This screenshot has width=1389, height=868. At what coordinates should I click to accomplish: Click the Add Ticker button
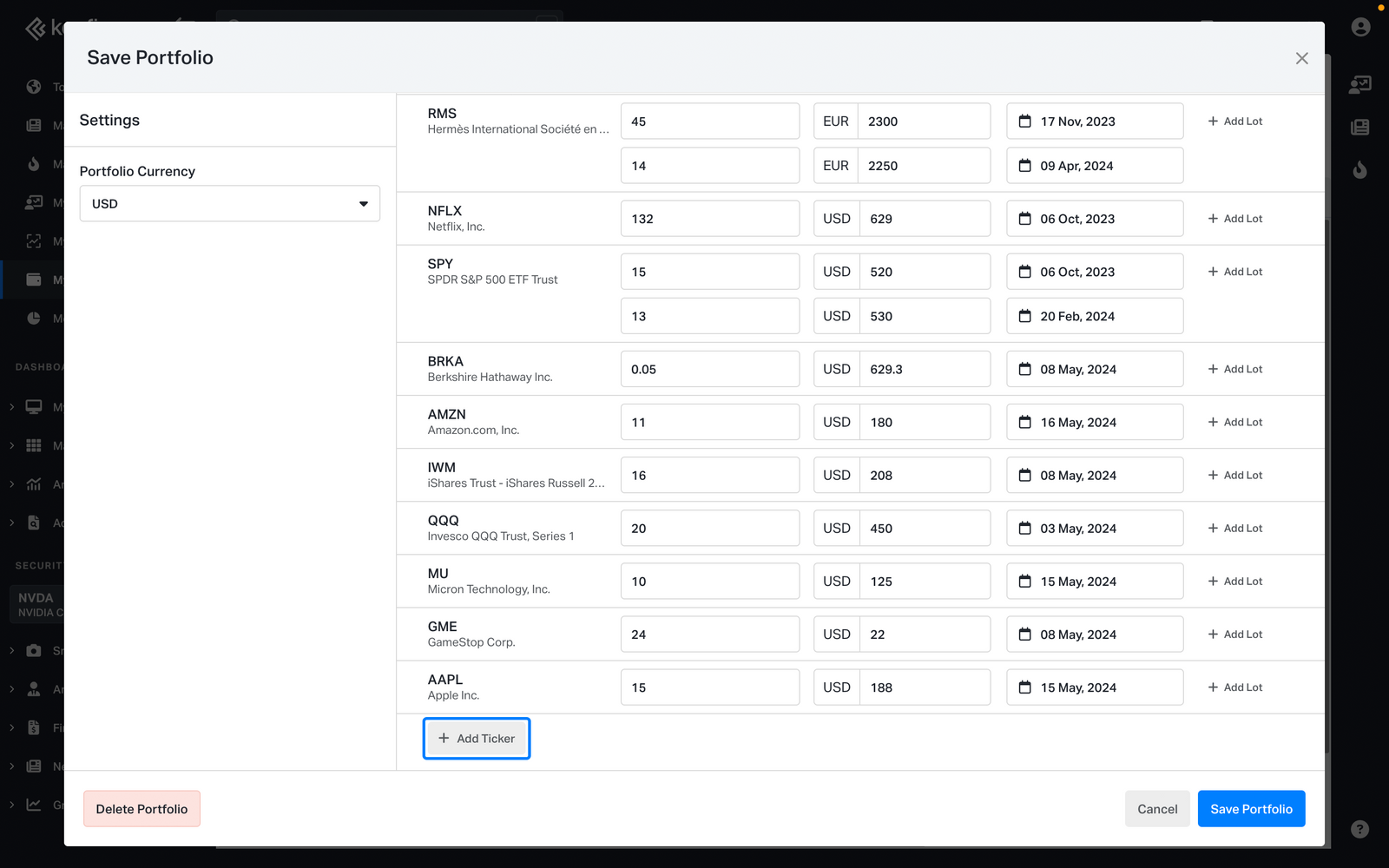[x=477, y=739]
